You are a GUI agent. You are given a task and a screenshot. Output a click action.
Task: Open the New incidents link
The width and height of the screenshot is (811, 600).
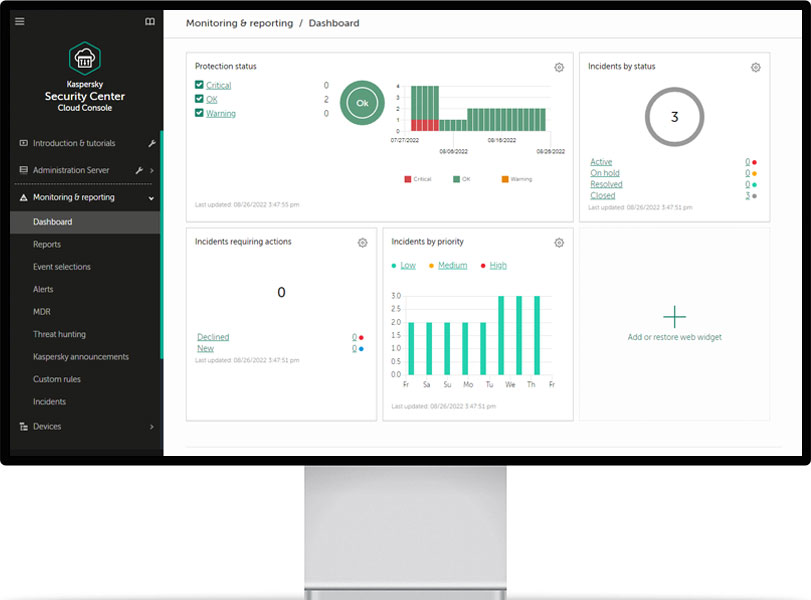coord(205,349)
